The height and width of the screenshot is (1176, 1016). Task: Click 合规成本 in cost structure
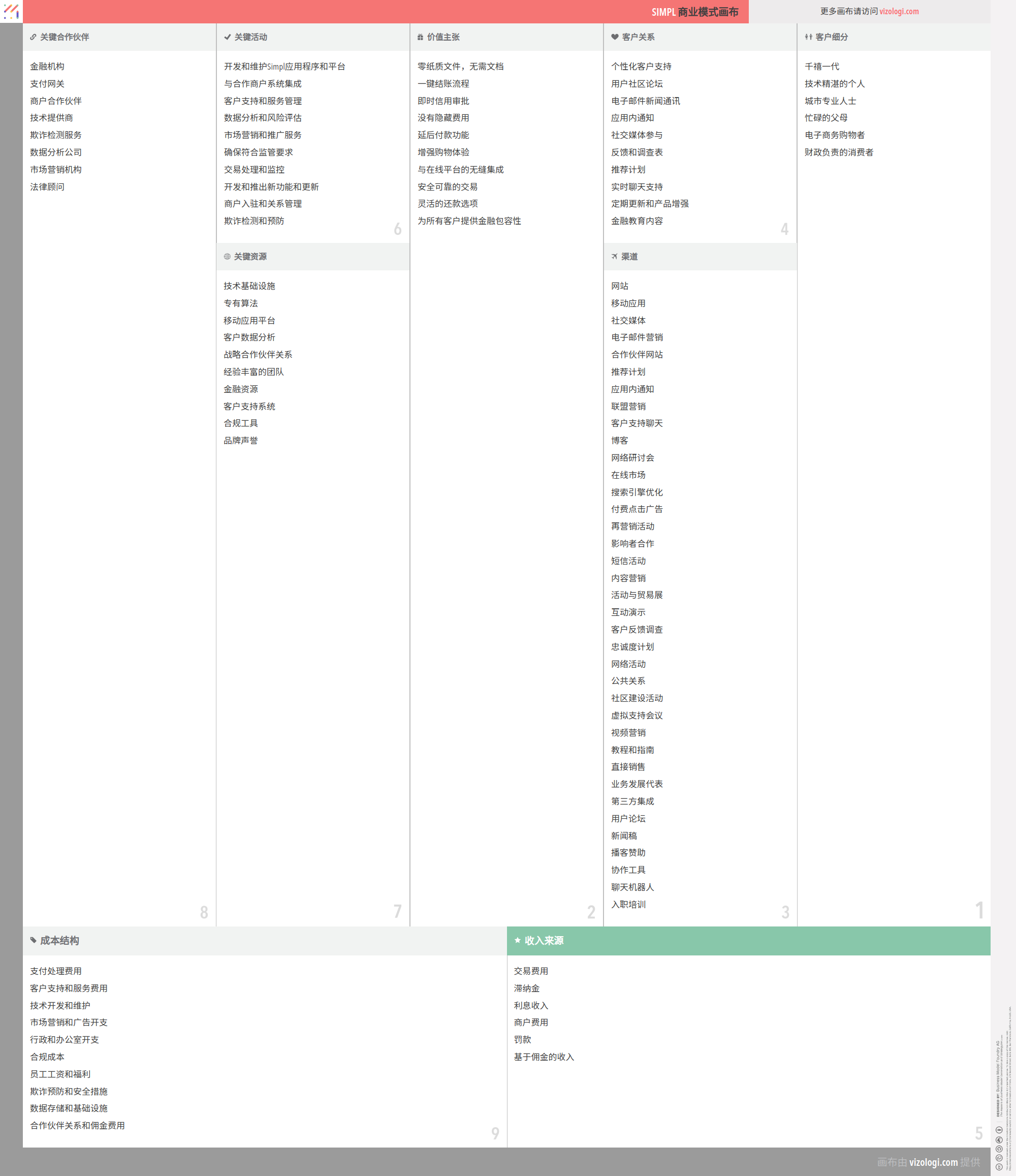click(47, 1057)
